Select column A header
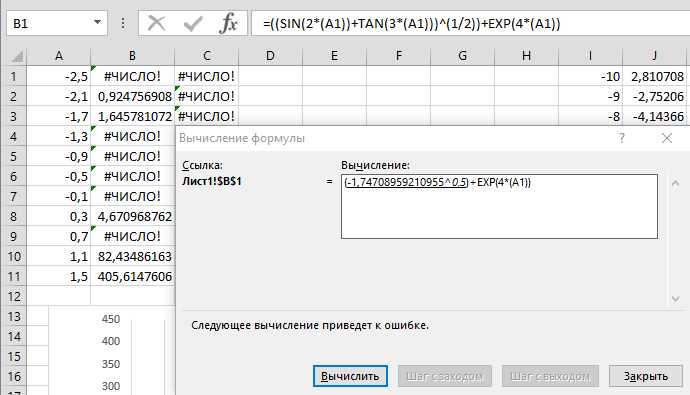 (59, 56)
